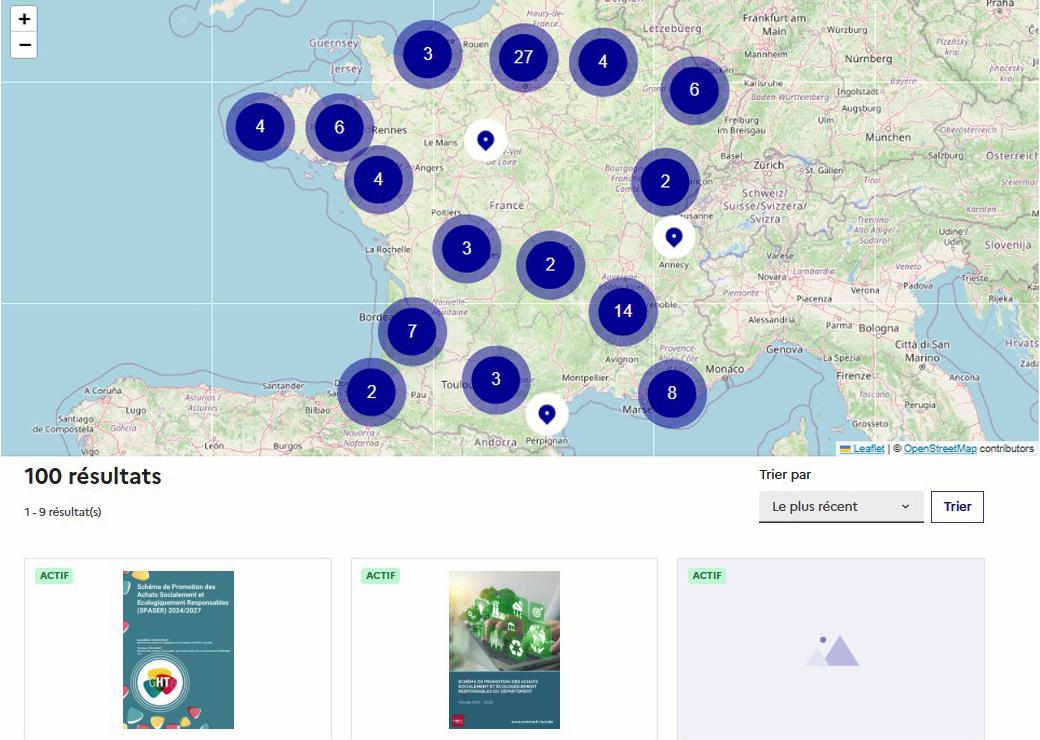Open the 3-result cluster near Poitiers
The image size is (1040, 740).
[x=466, y=248]
